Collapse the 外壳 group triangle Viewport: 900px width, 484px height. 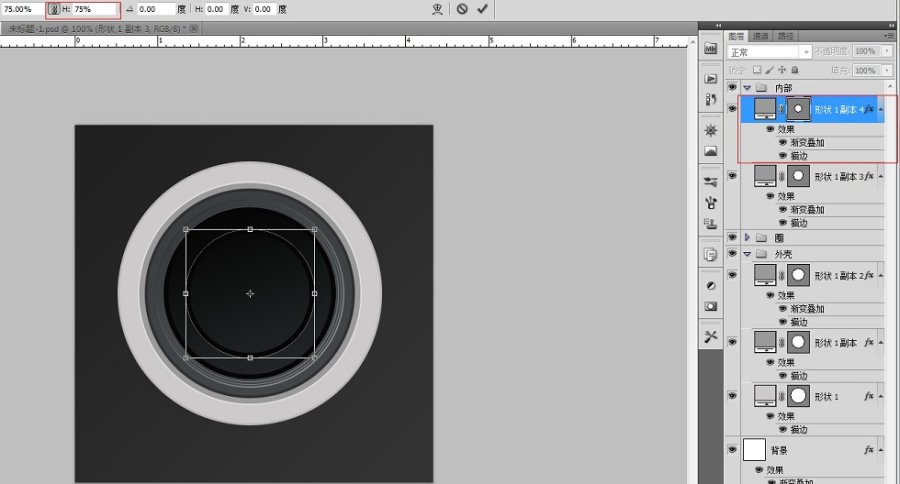coord(747,254)
